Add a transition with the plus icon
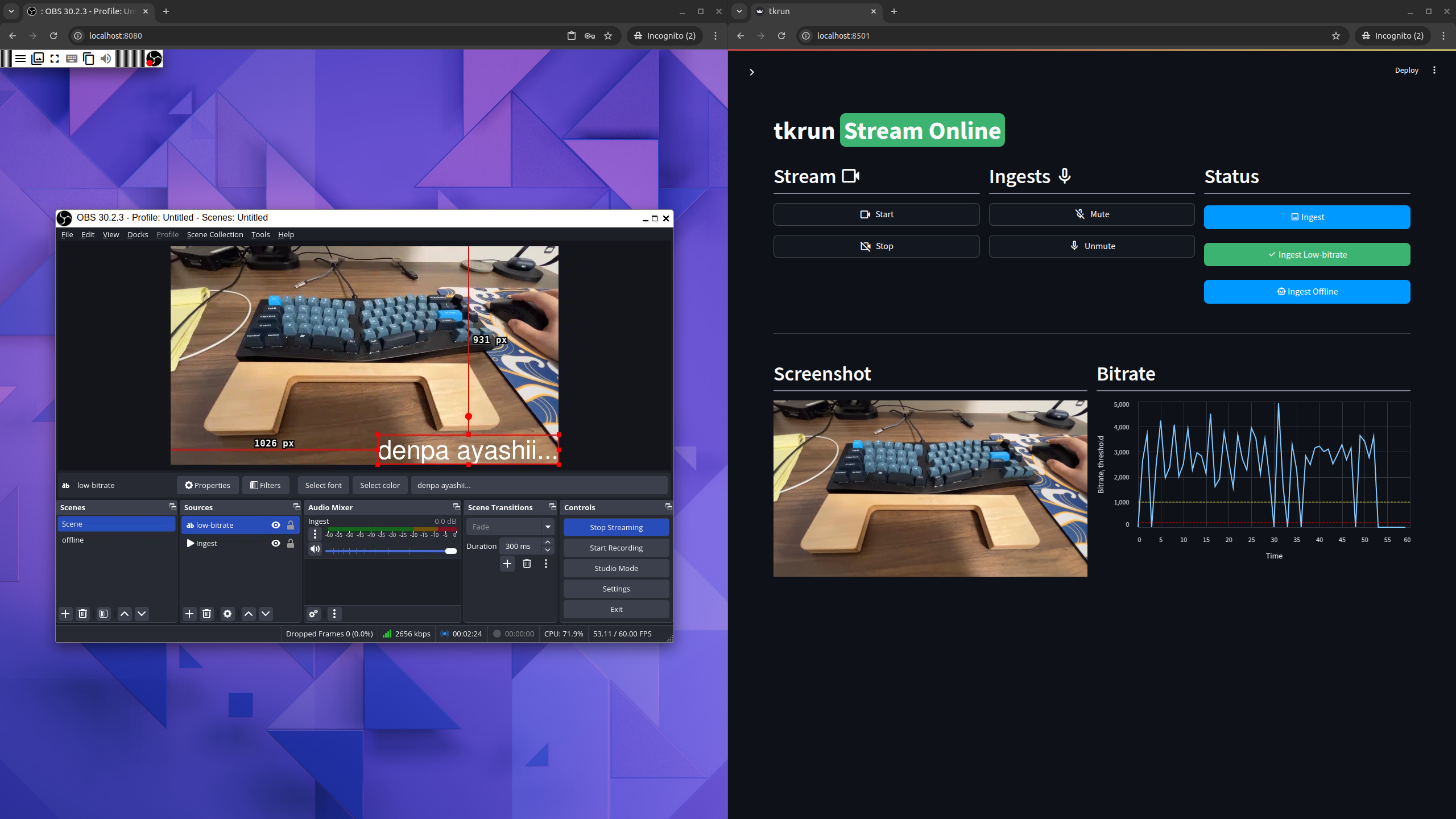The width and height of the screenshot is (1456, 819). click(507, 564)
